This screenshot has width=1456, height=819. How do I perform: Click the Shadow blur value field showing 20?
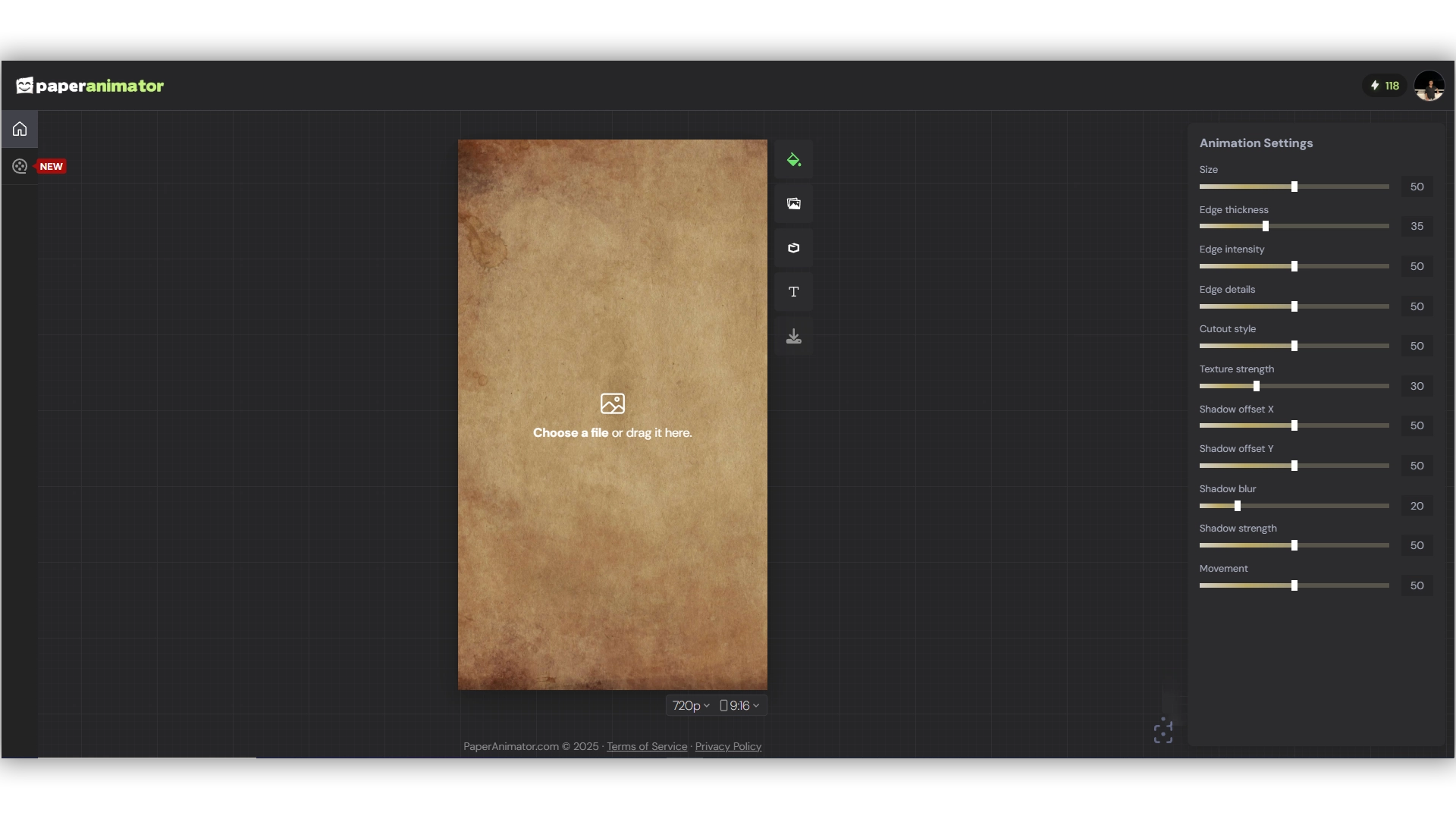(x=1417, y=506)
